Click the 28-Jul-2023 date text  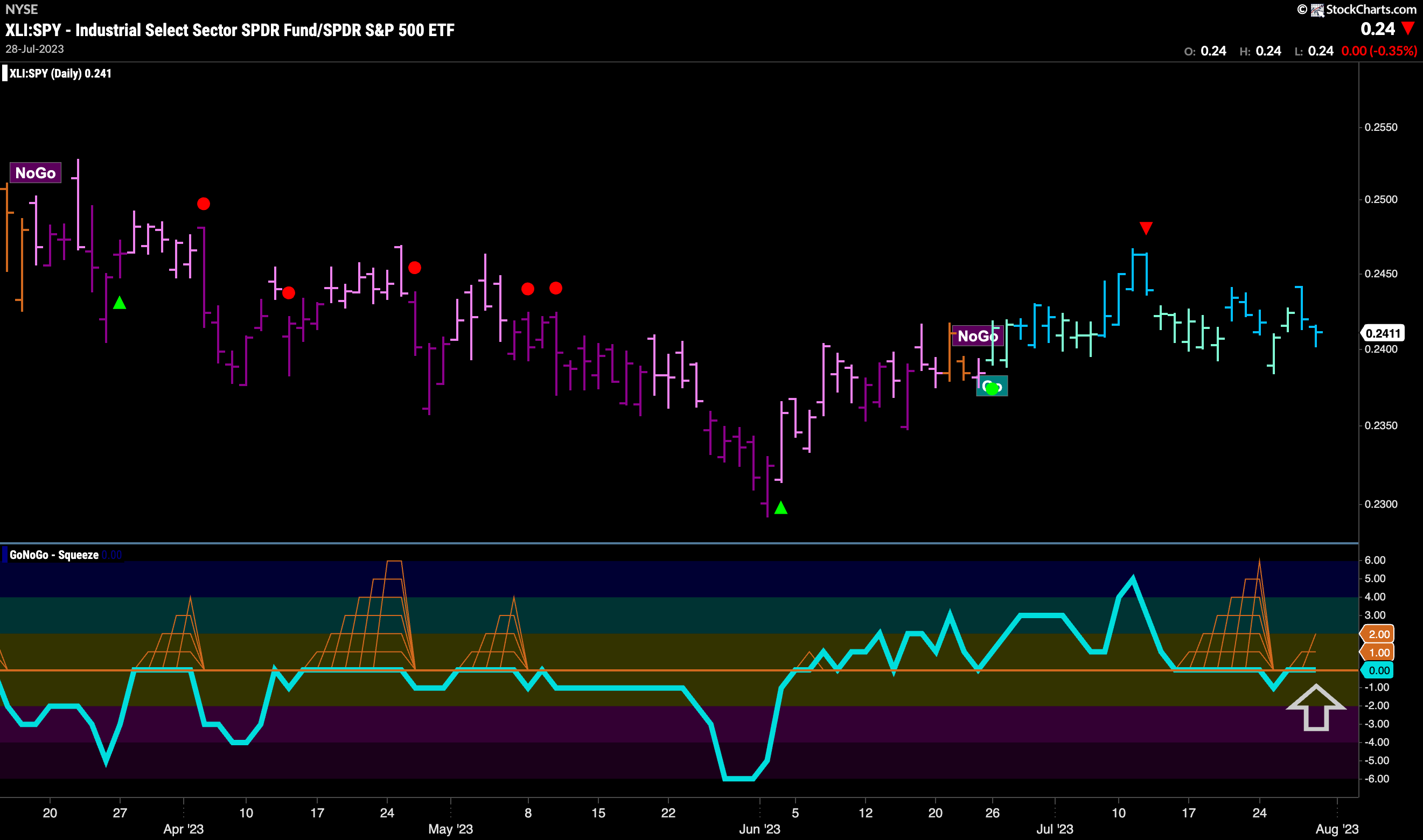coord(34,49)
